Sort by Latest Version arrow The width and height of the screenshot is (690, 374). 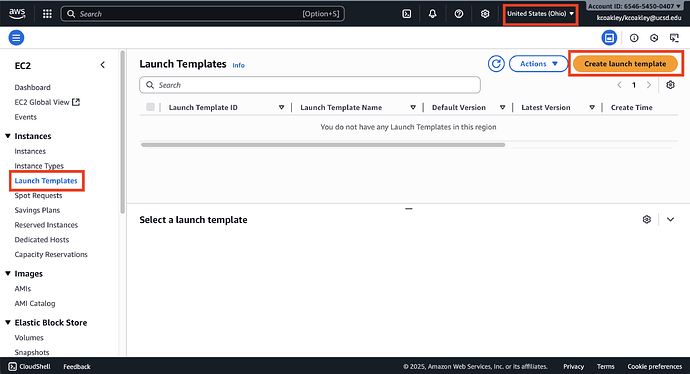pos(592,107)
